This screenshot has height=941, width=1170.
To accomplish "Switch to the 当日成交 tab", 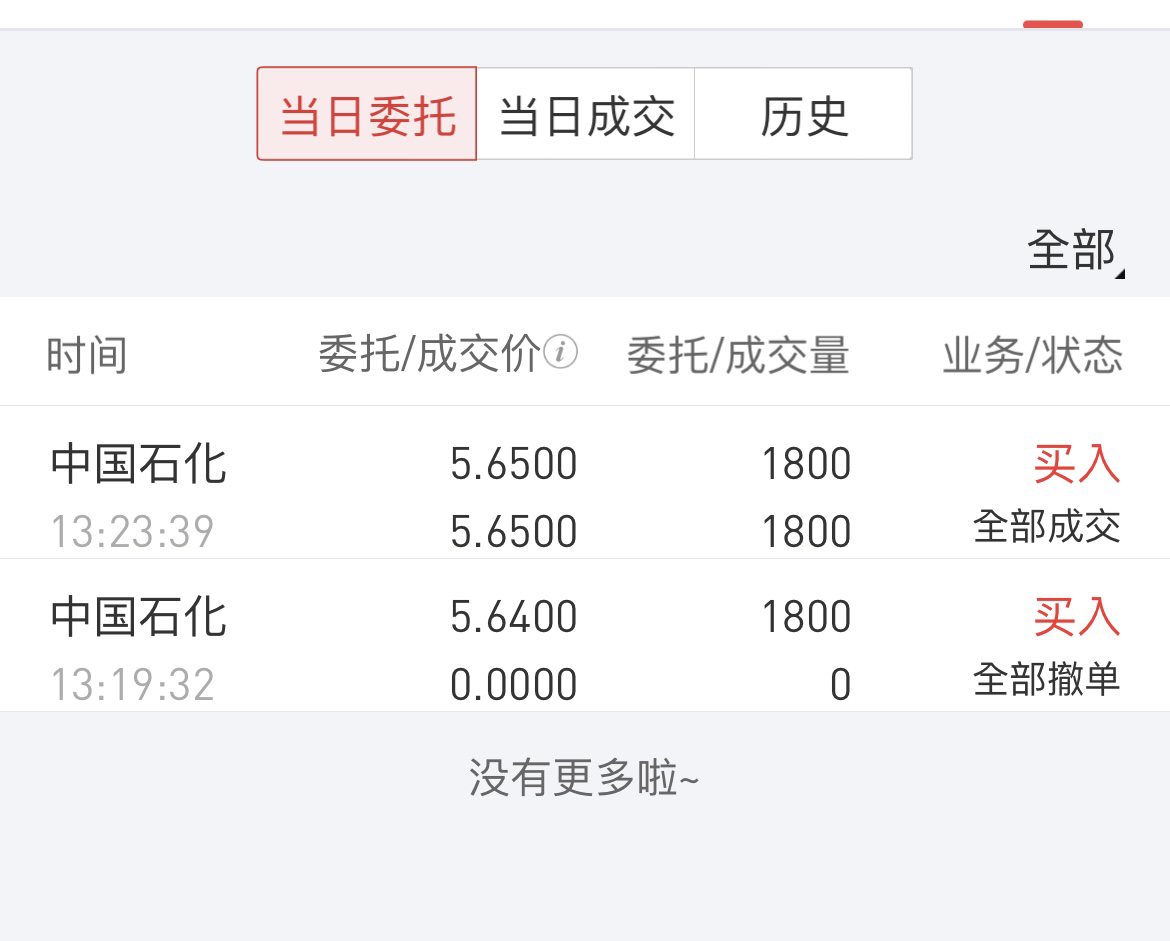I will click(586, 113).
